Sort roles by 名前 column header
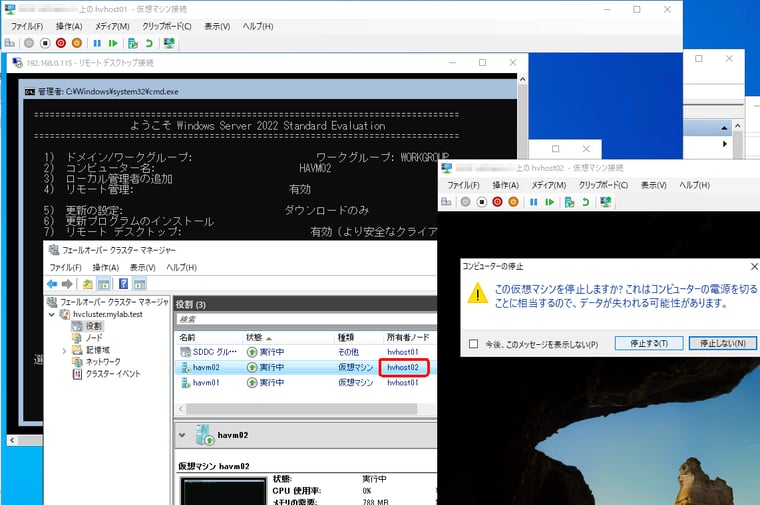 pos(208,337)
